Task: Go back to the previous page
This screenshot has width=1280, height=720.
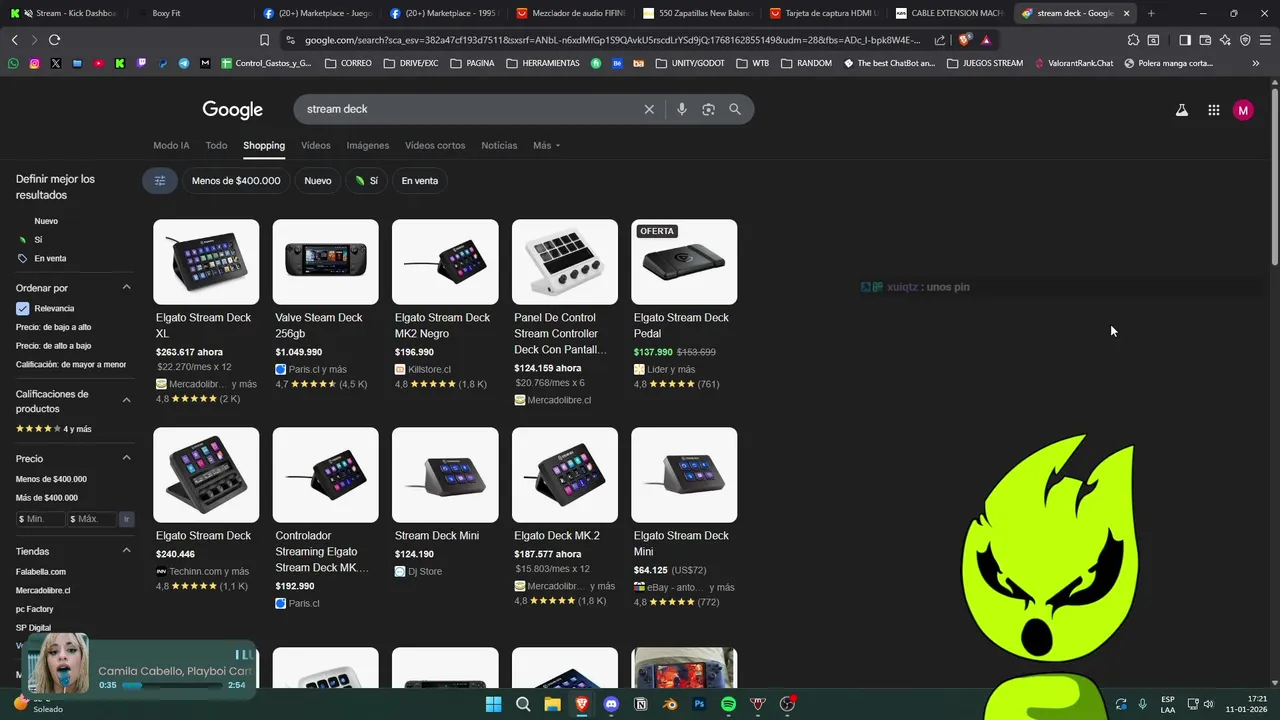Action: [x=14, y=40]
